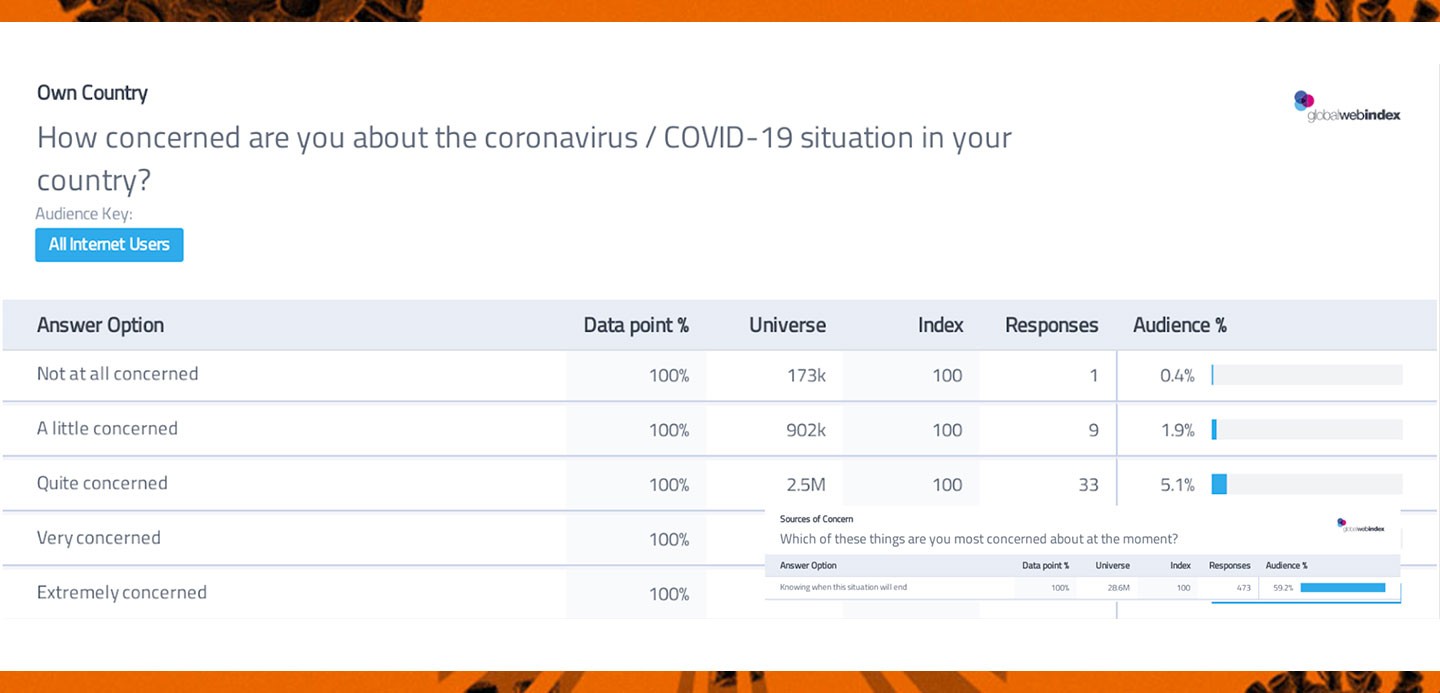Click the globalwebindex logo at top right

[1347, 107]
